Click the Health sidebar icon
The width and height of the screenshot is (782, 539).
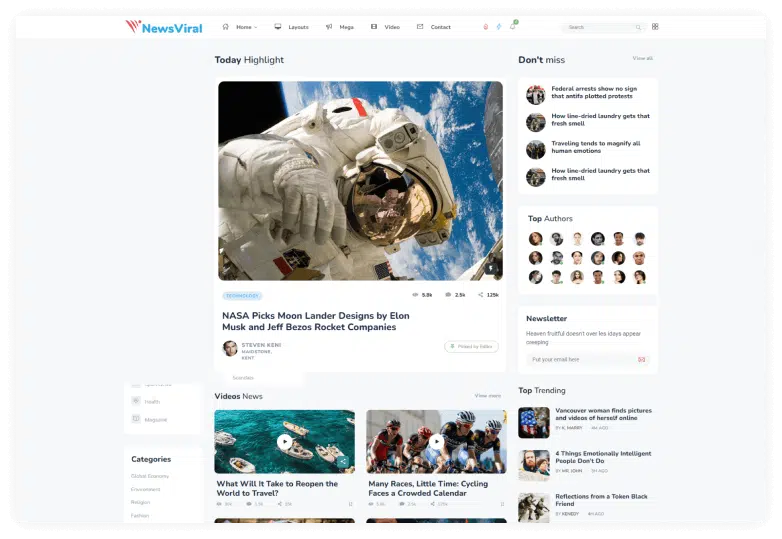point(136,401)
